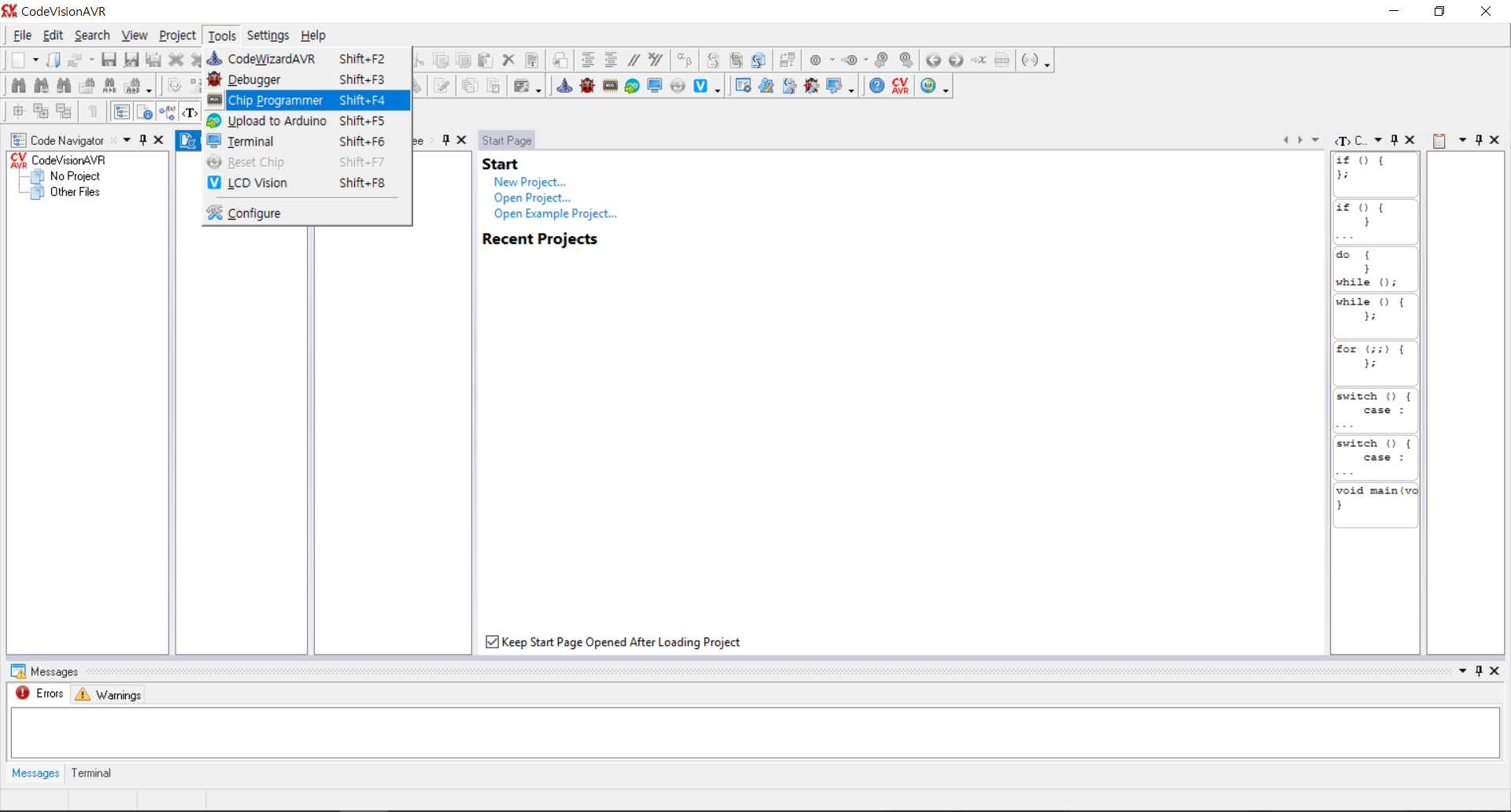Select CodeWizardAVR in Tools menu
The width and height of the screenshot is (1511, 812).
307,59
